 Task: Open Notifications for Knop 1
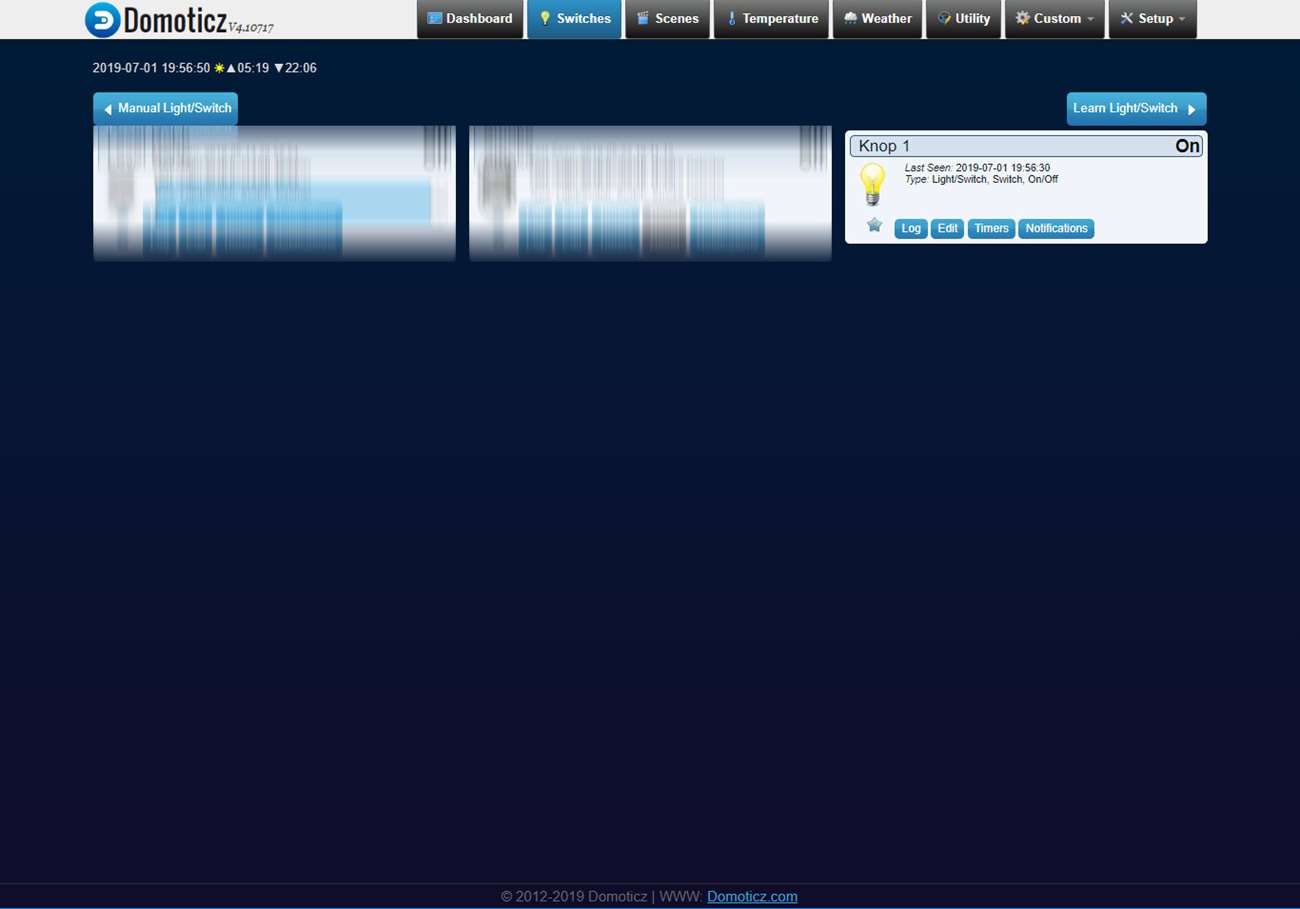[x=1056, y=229]
